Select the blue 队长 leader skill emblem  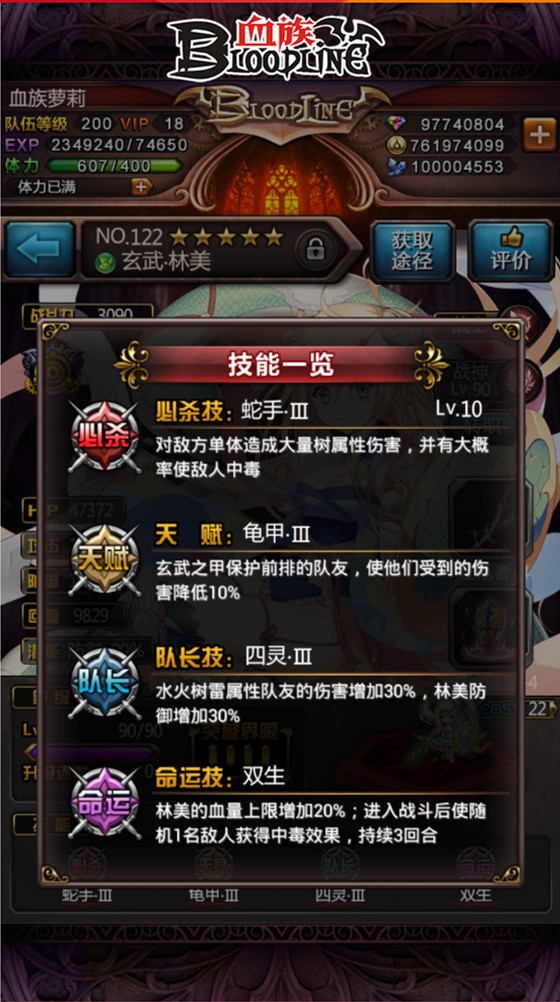point(105,682)
